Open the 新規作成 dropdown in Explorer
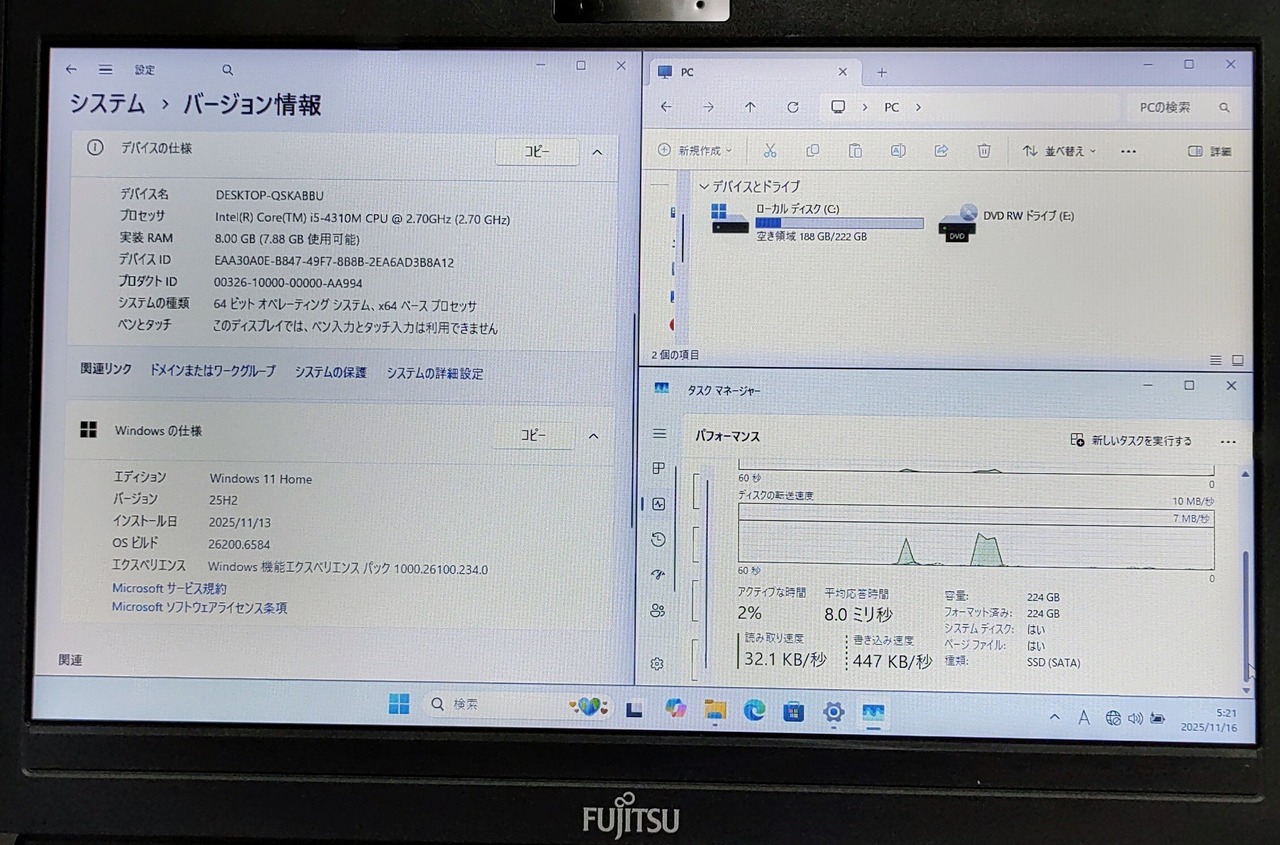 [695, 151]
